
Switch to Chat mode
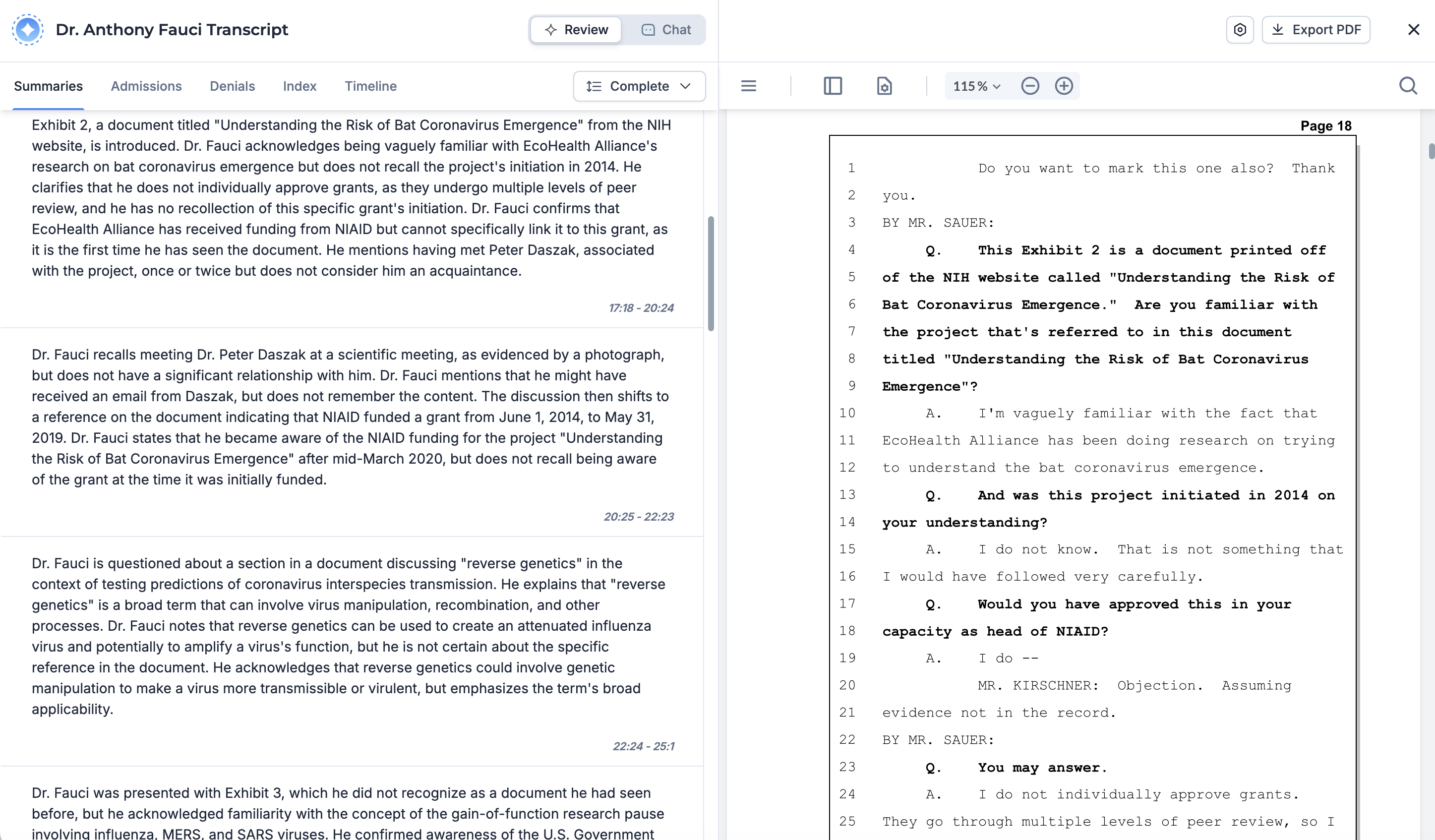[x=665, y=30]
